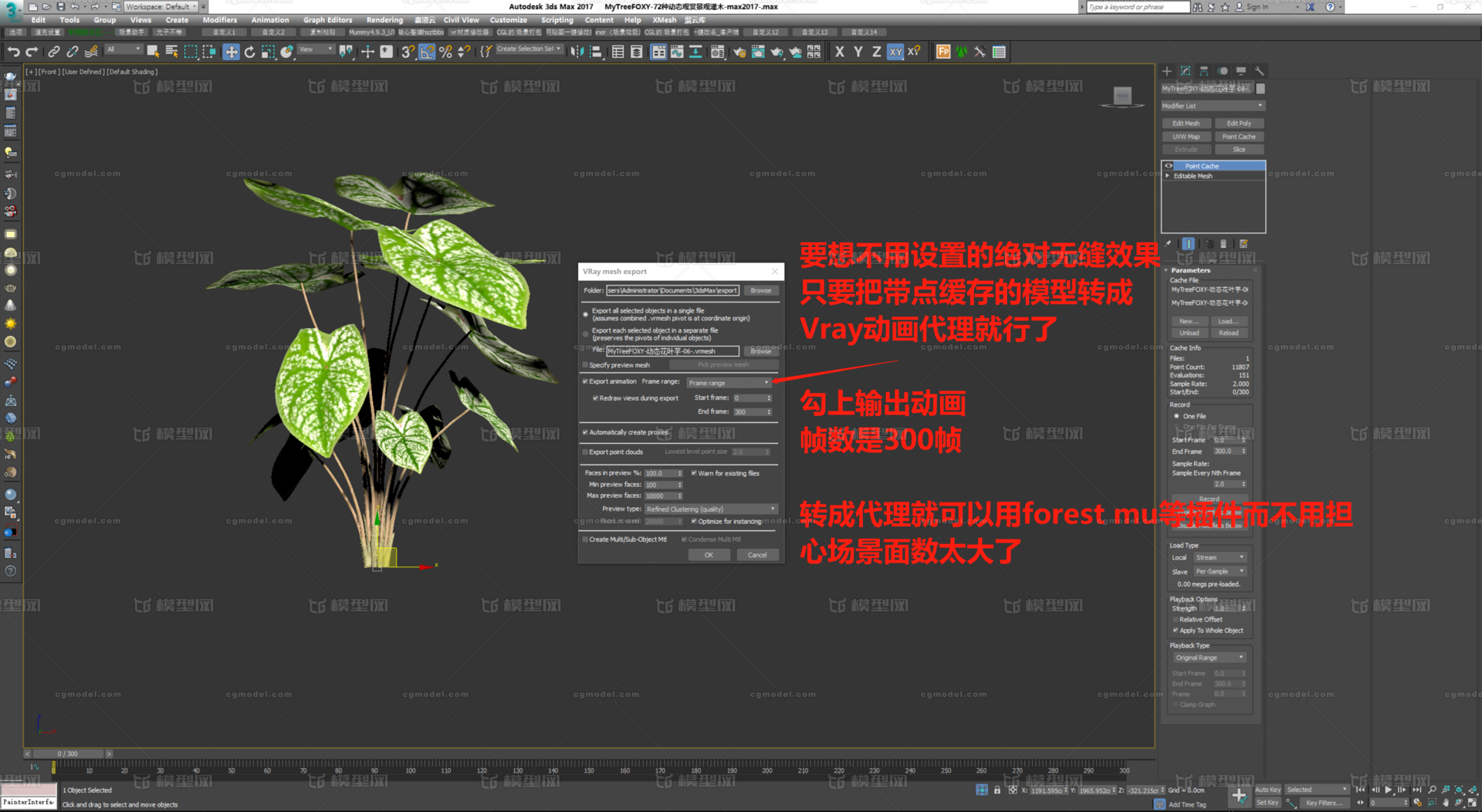
Task: Open Preview type Refined Clustering dropdown
Action: (x=711, y=509)
